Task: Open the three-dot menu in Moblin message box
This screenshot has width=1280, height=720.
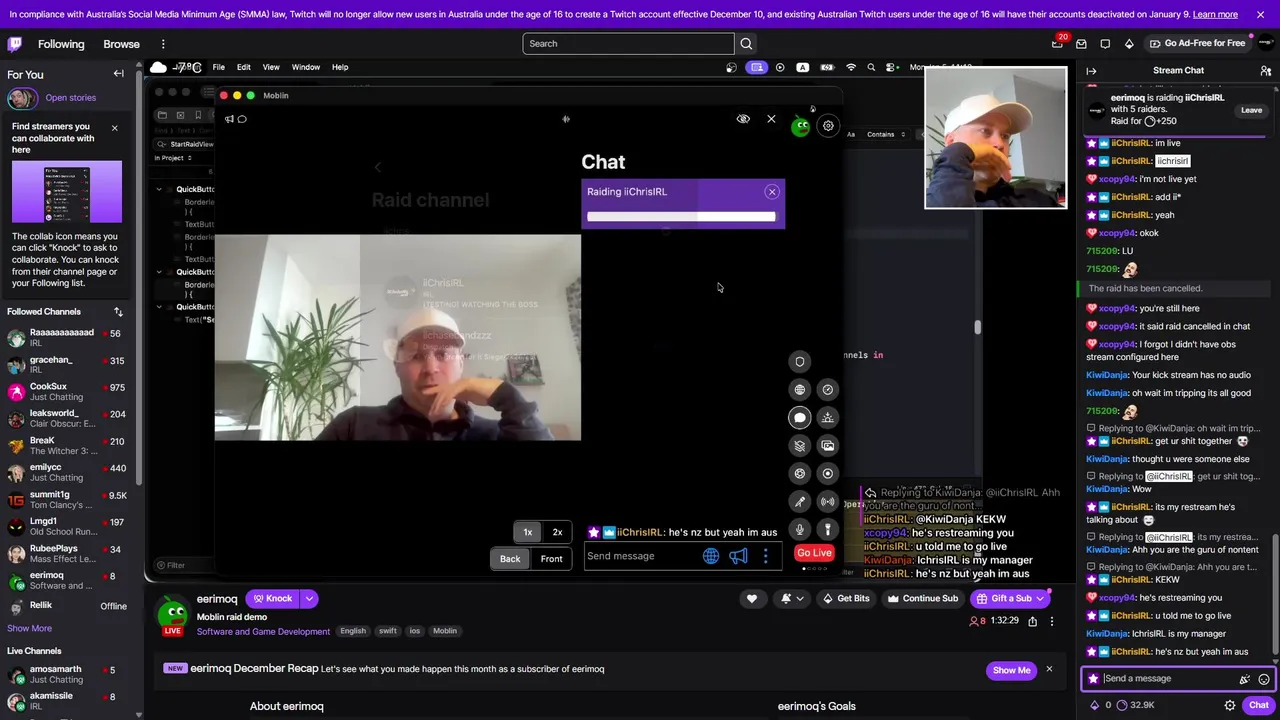Action: 766,557
